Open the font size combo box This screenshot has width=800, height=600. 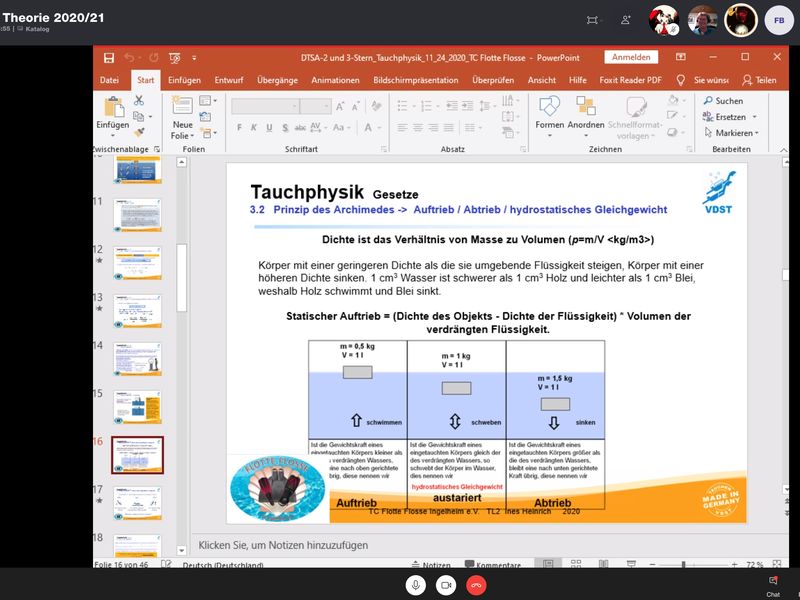coord(315,106)
